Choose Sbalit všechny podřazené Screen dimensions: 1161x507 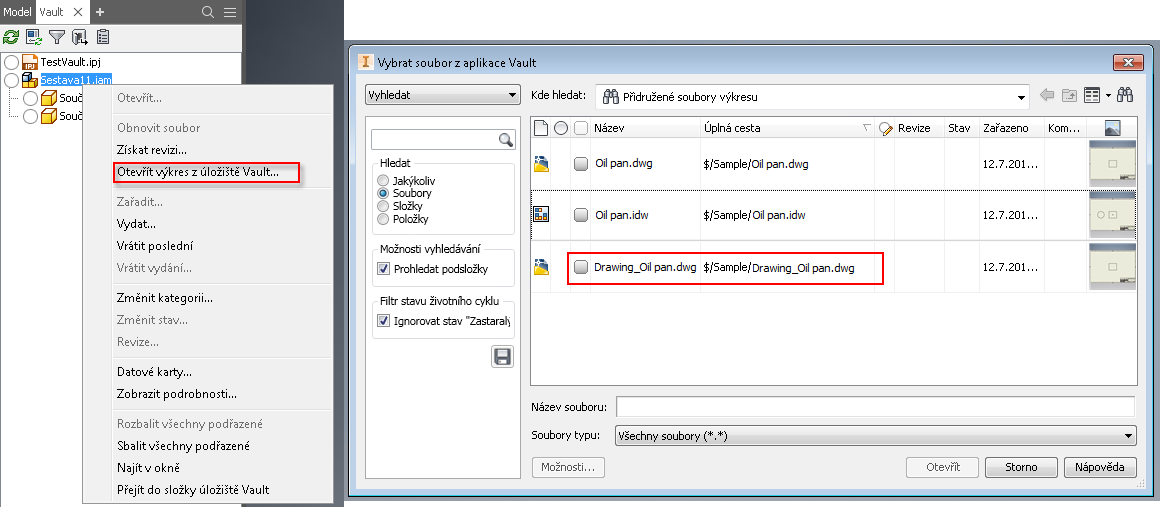(183, 446)
